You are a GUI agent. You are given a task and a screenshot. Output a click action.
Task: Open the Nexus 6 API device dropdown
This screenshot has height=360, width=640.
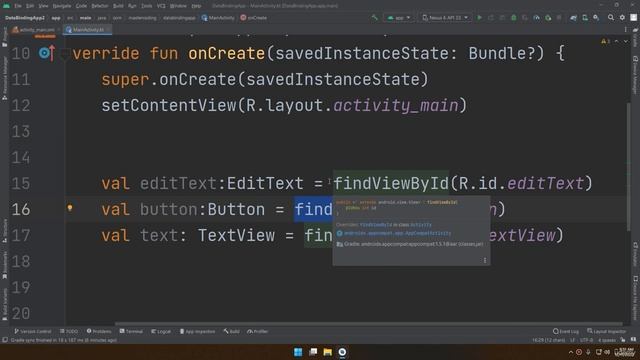445,18
